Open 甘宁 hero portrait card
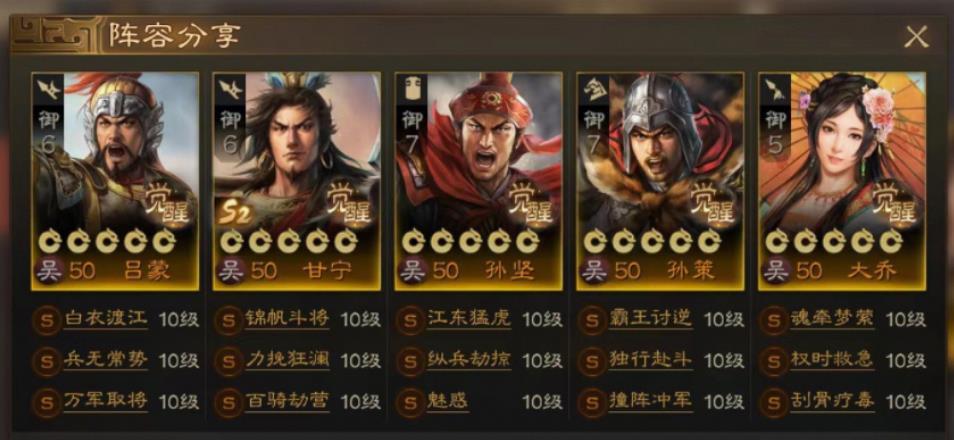The image size is (954, 440). (296, 181)
